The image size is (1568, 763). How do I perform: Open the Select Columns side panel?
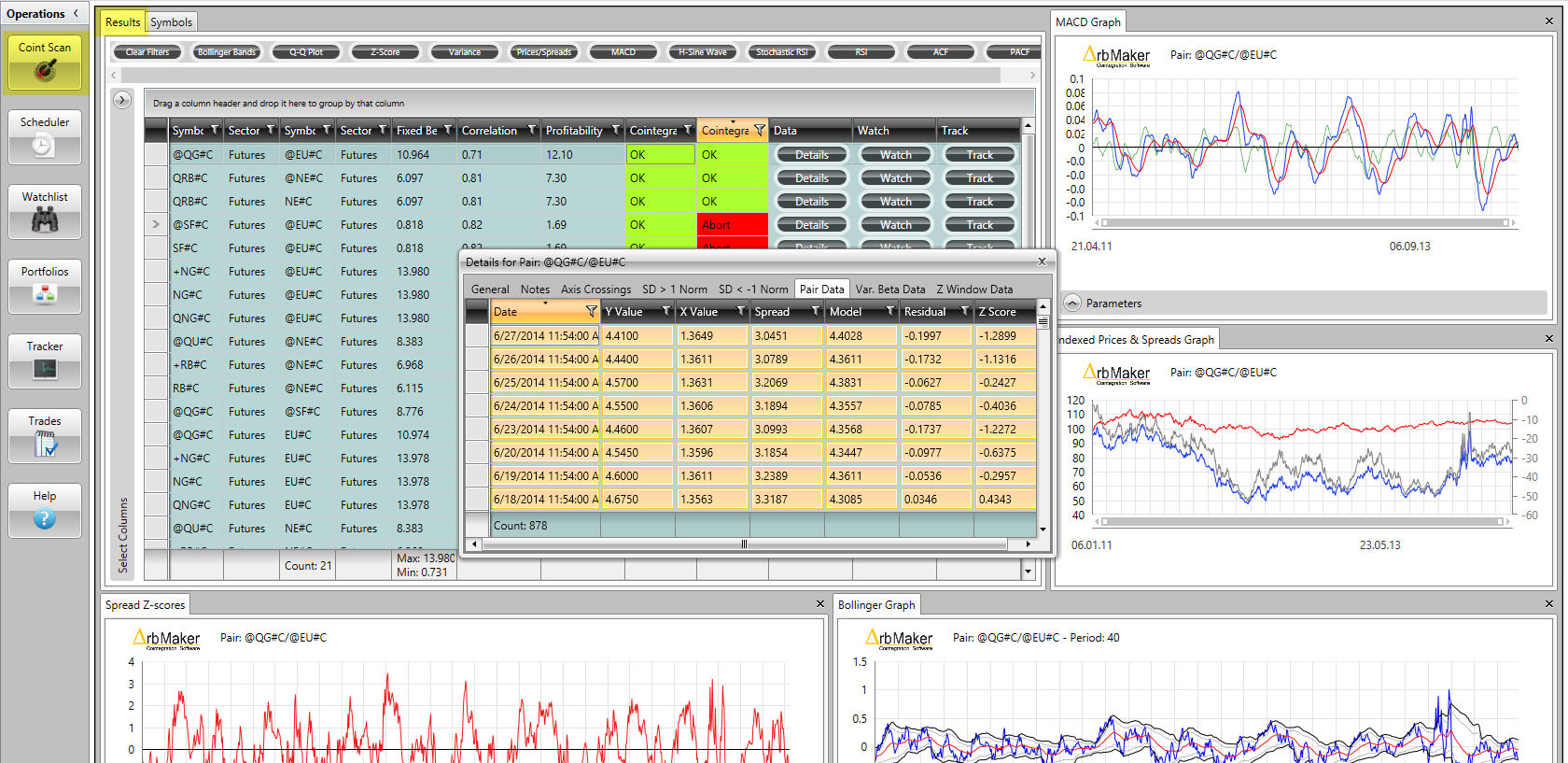tap(122, 534)
